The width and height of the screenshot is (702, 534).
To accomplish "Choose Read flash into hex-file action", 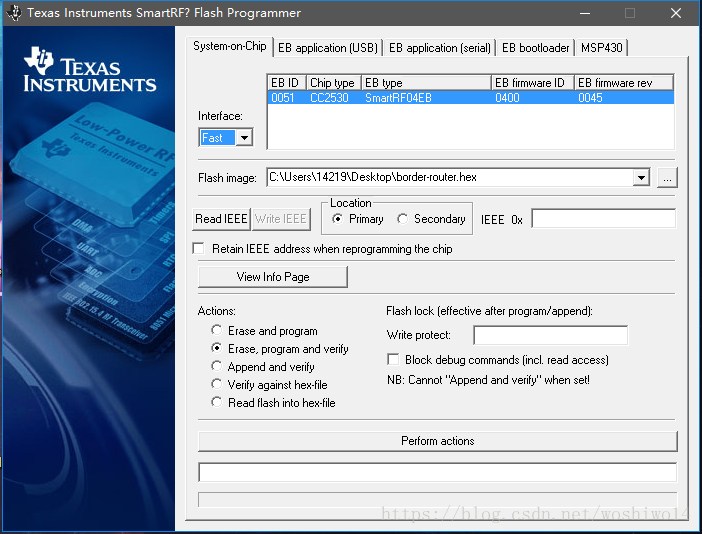I will (217, 402).
